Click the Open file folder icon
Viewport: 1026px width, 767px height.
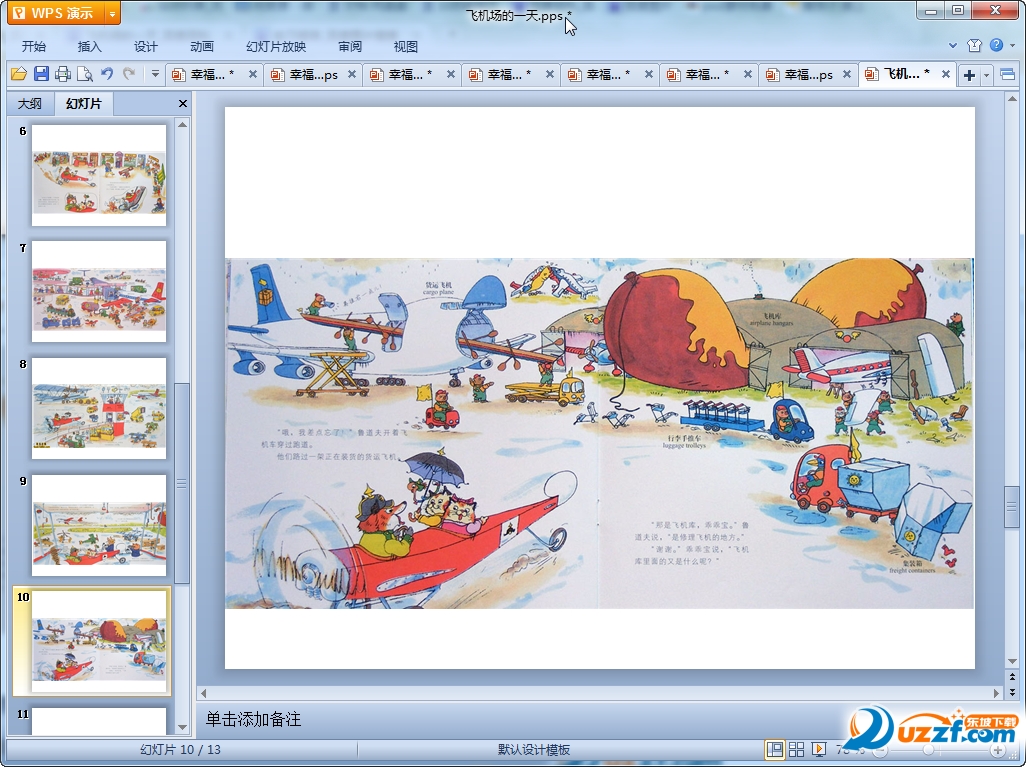pyautogui.click(x=19, y=74)
